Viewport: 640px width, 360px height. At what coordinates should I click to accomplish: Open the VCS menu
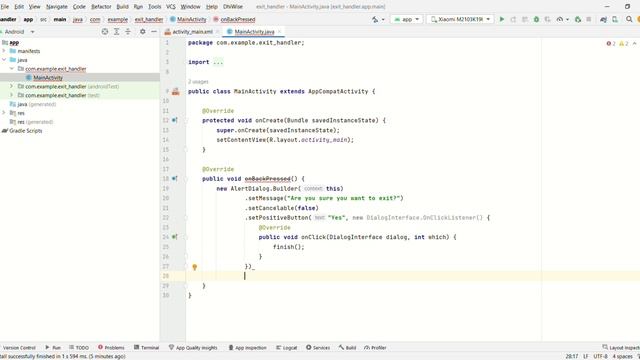(x=171, y=7)
